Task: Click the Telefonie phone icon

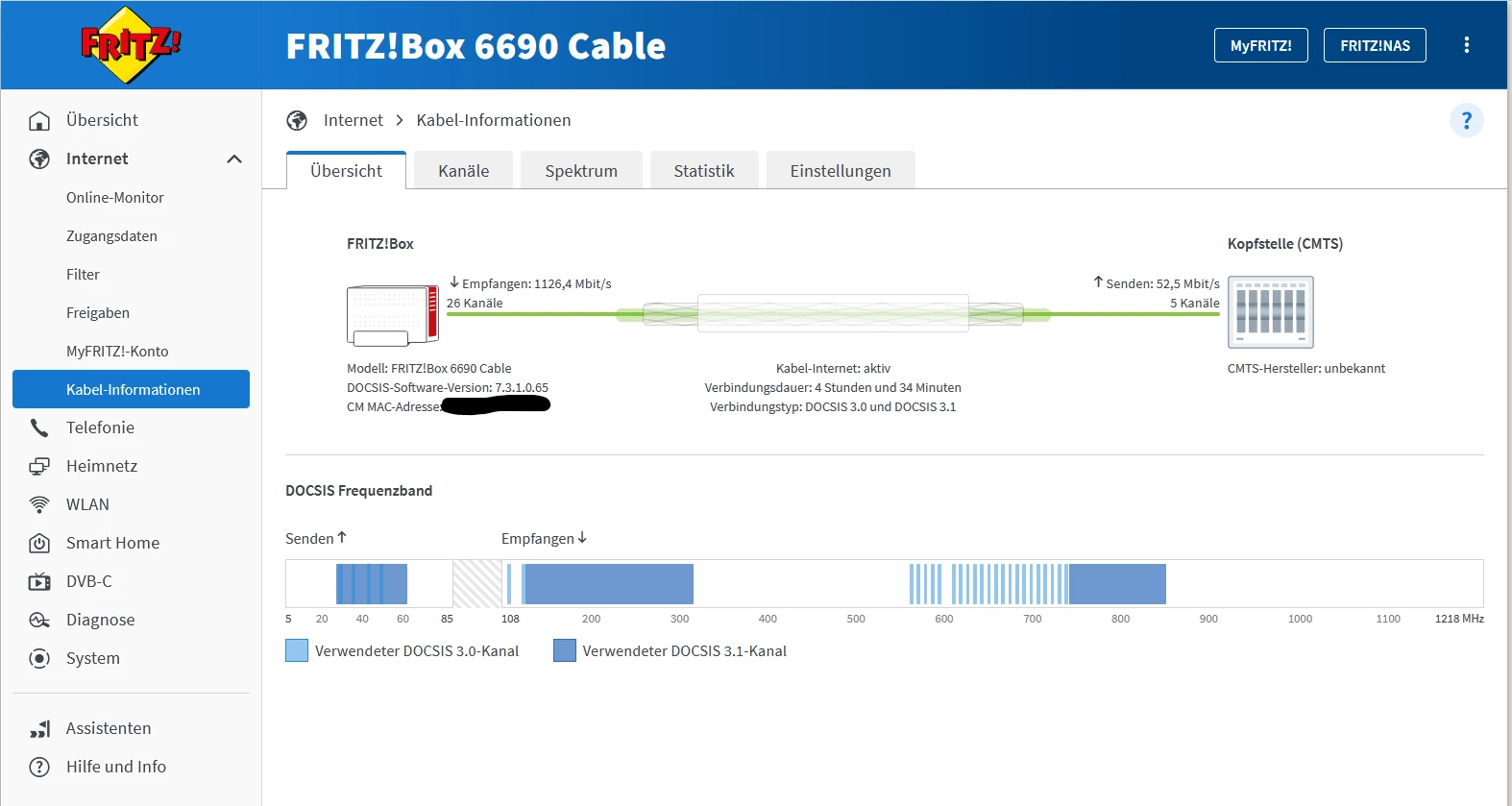Action: click(39, 427)
